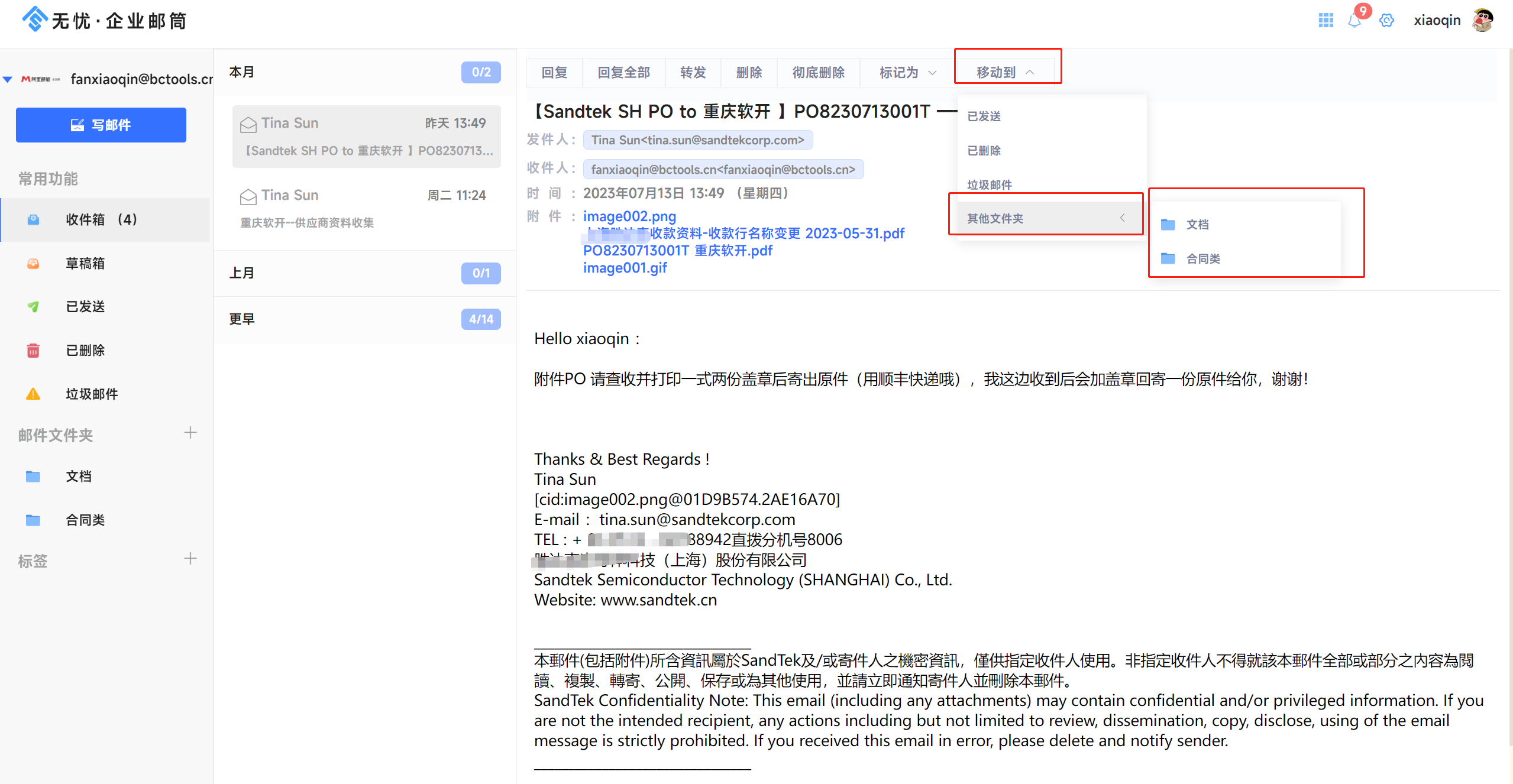Collapse the fanxiaoqin account triangle

8,79
